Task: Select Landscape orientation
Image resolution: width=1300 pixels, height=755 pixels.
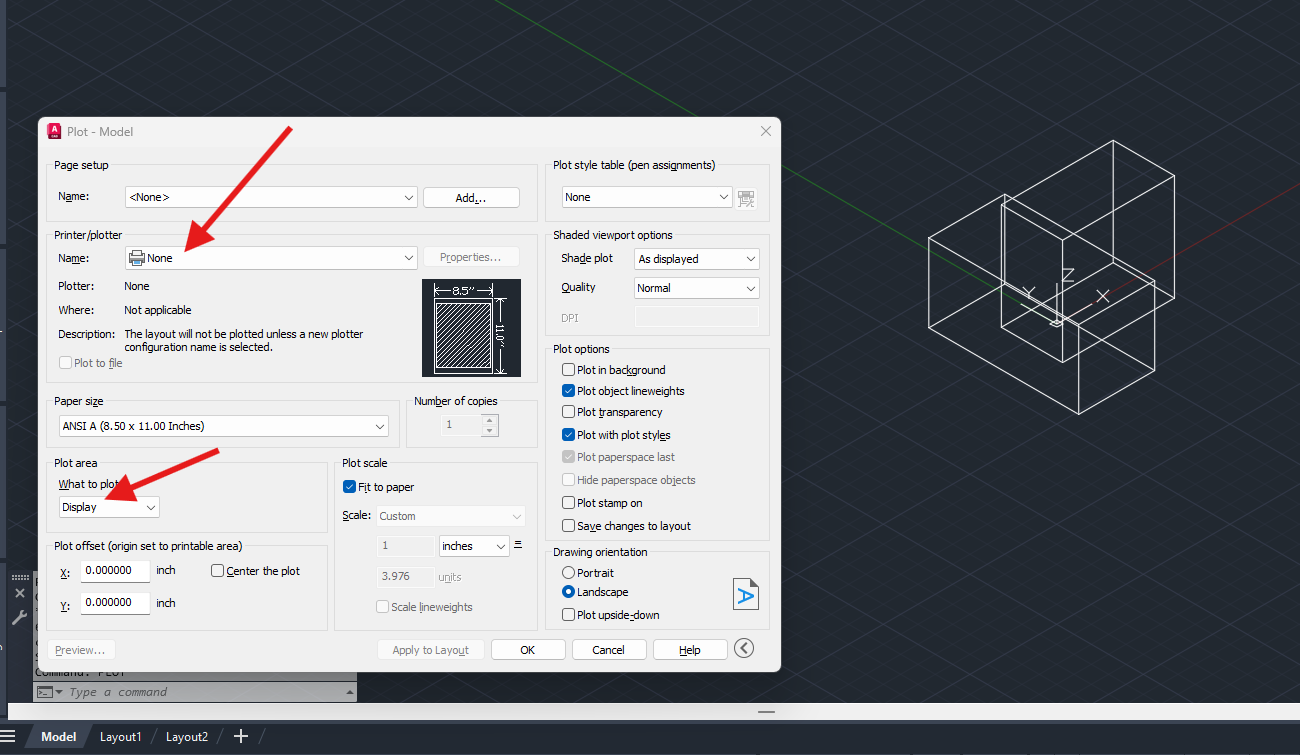Action: point(568,592)
